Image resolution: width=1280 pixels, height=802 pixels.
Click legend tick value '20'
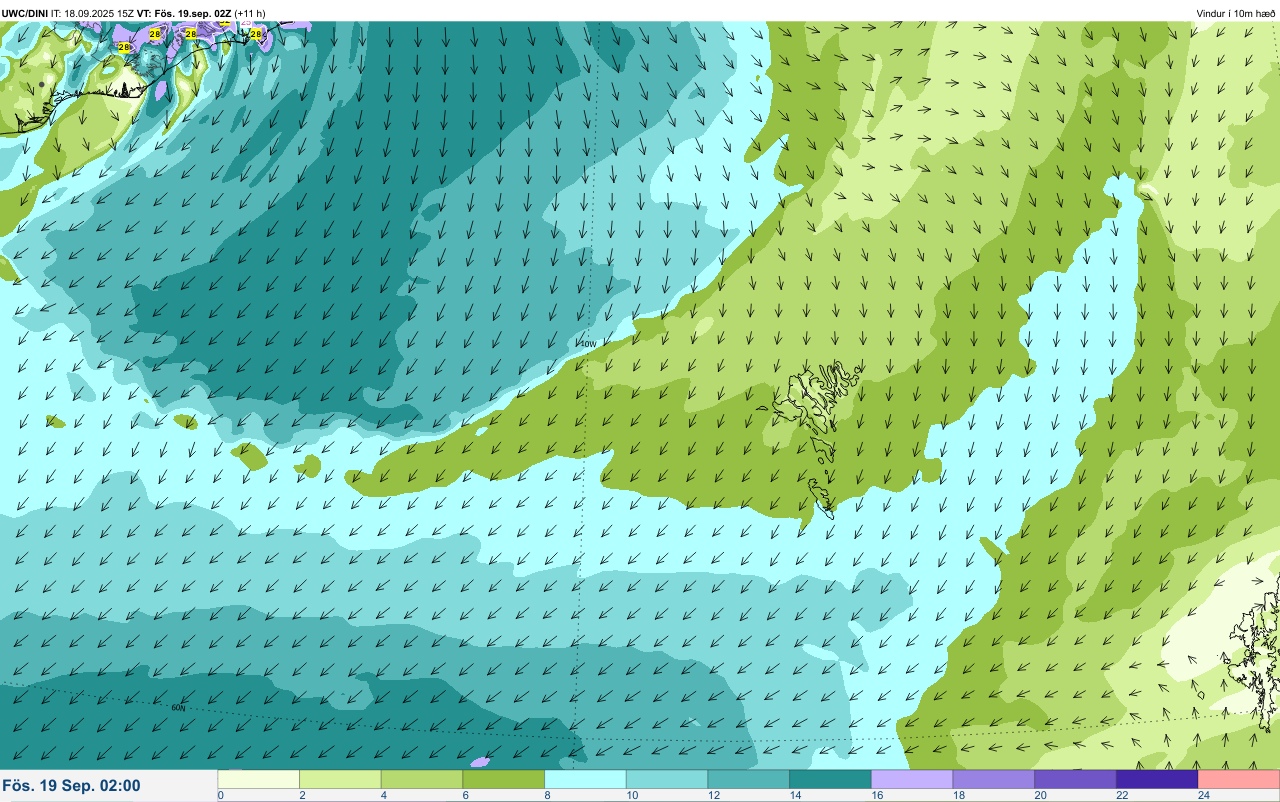click(x=1040, y=795)
